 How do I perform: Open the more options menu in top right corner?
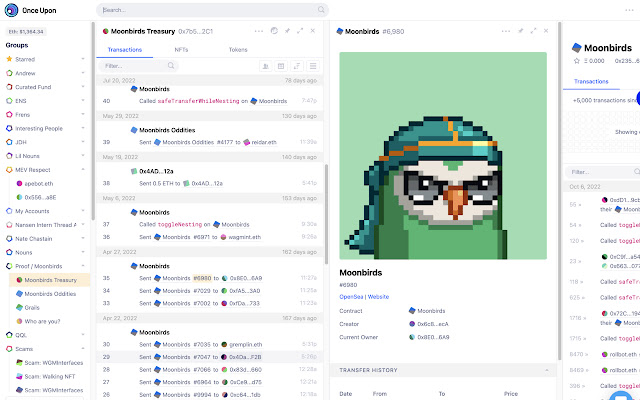click(x=629, y=10)
